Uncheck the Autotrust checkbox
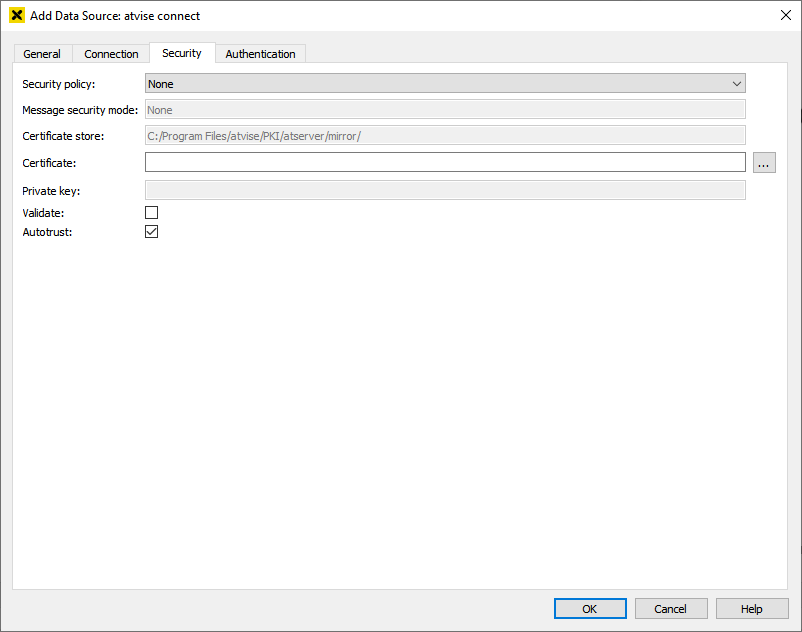The image size is (802, 632). point(152,232)
